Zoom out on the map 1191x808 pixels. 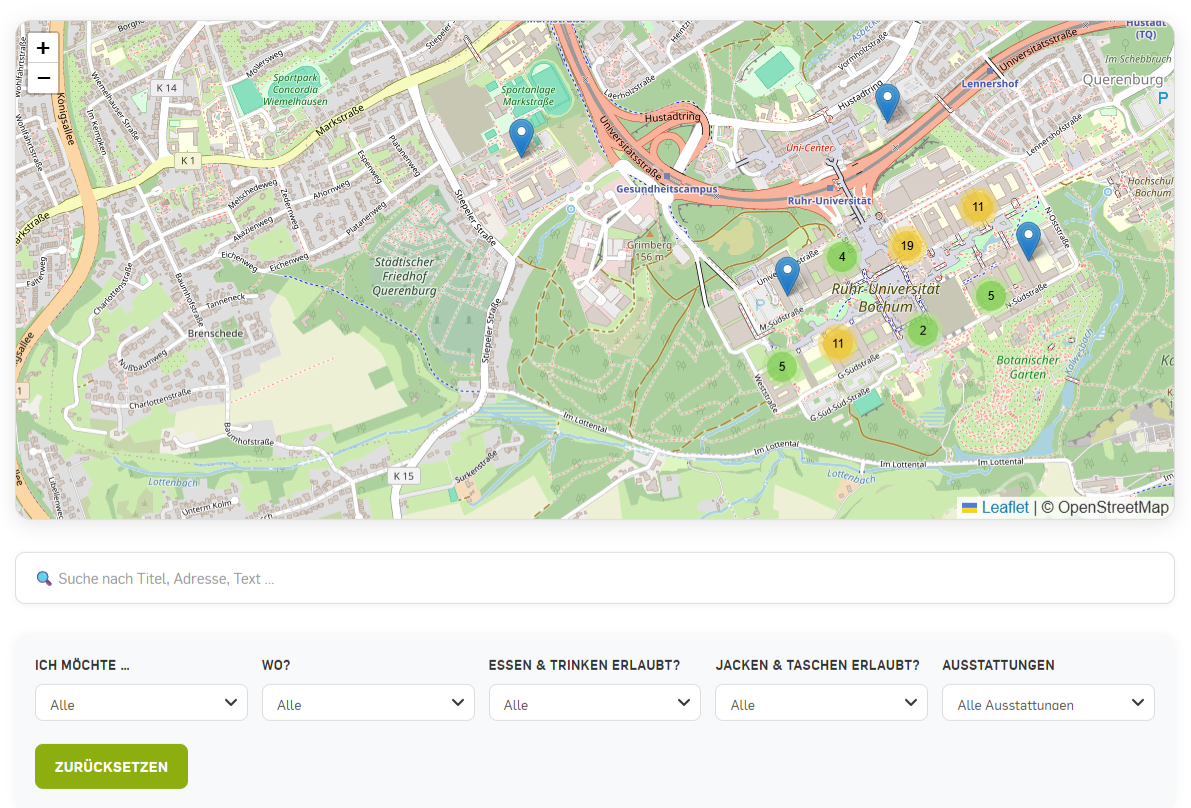coord(43,78)
